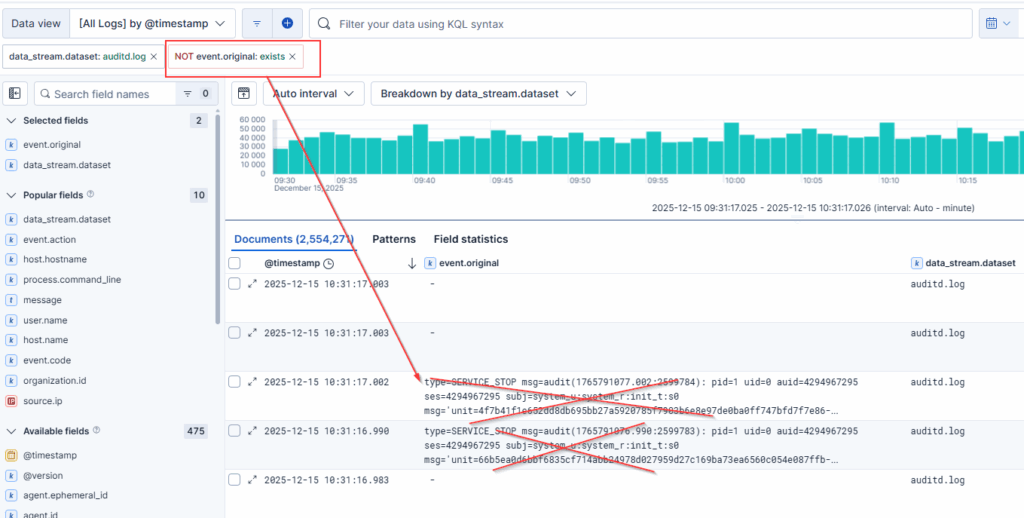Click the KQL filter query input
Viewport: 1024px width, 518px height.
[x=640, y=23]
